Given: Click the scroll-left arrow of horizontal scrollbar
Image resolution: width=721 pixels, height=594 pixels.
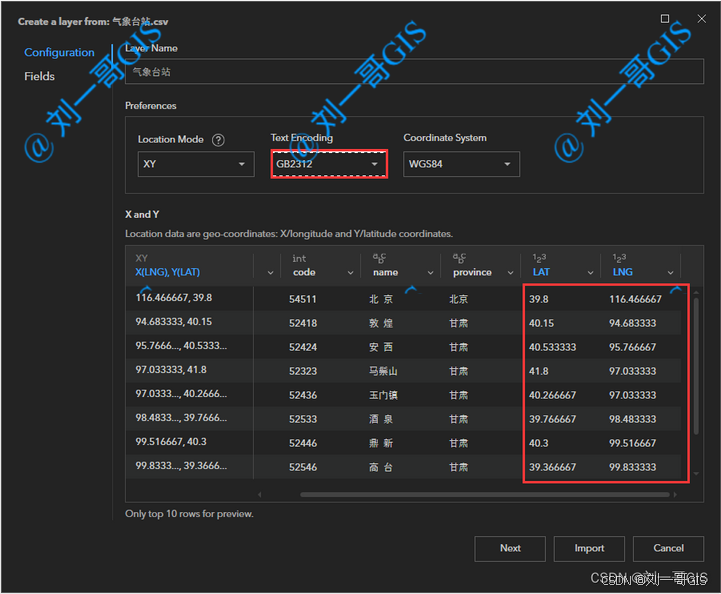Looking at the screenshot, I should click(x=260, y=495).
